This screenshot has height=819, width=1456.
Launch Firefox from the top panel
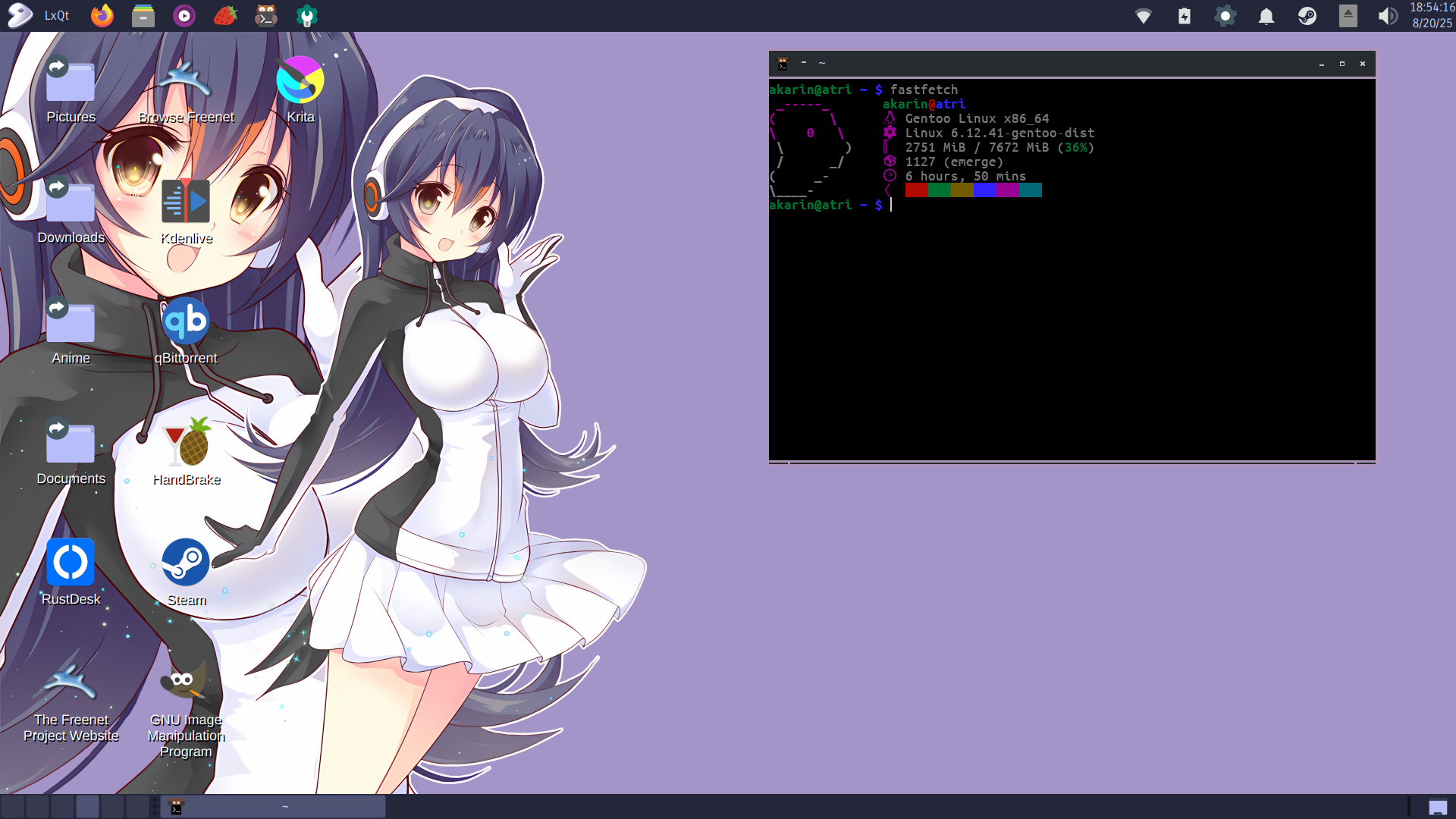coord(102,15)
